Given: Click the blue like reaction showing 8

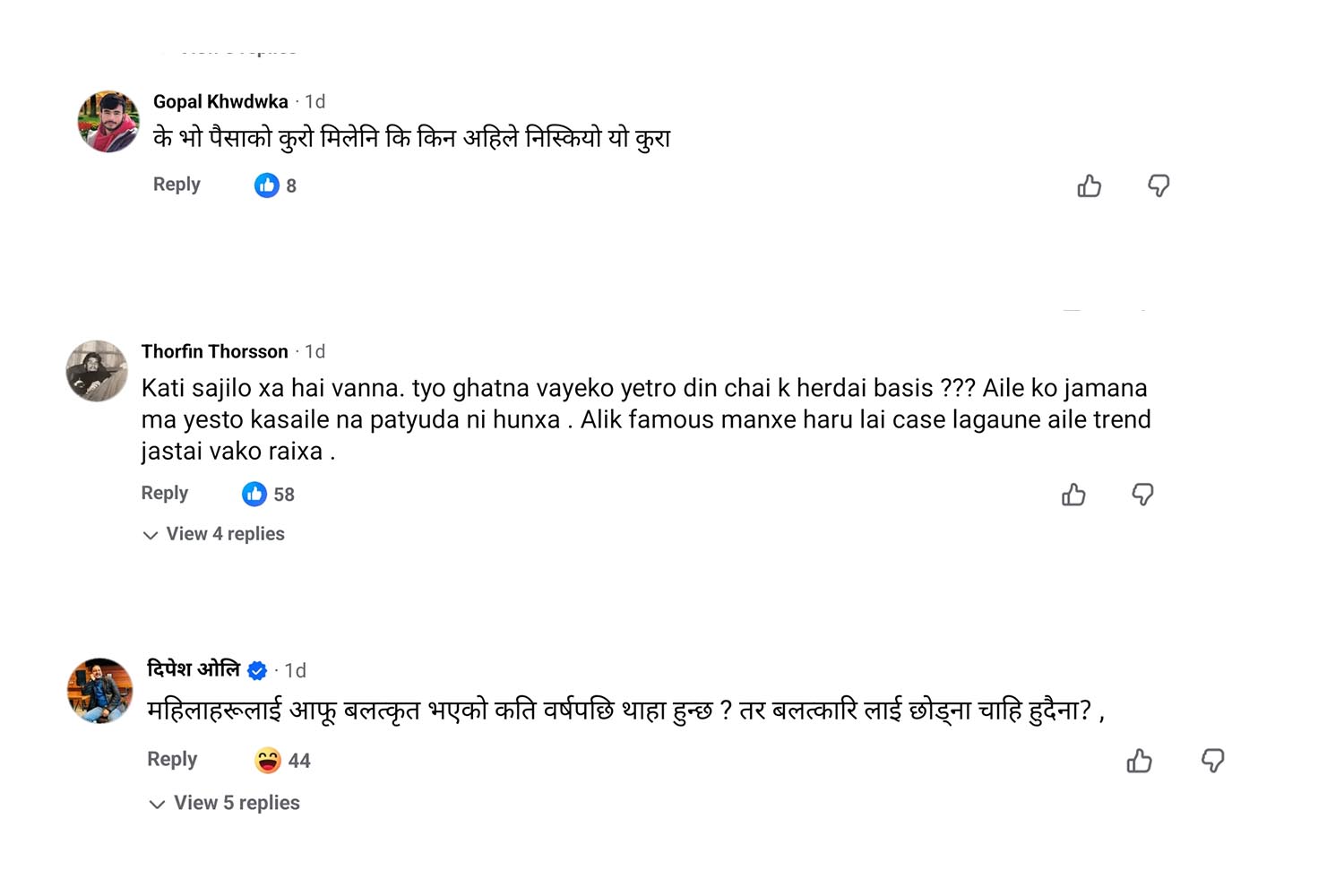Looking at the screenshot, I should tap(267, 185).
